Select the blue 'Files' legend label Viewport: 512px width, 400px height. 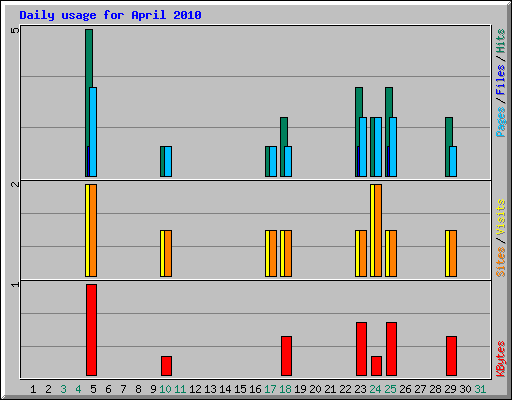tap(500, 80)
